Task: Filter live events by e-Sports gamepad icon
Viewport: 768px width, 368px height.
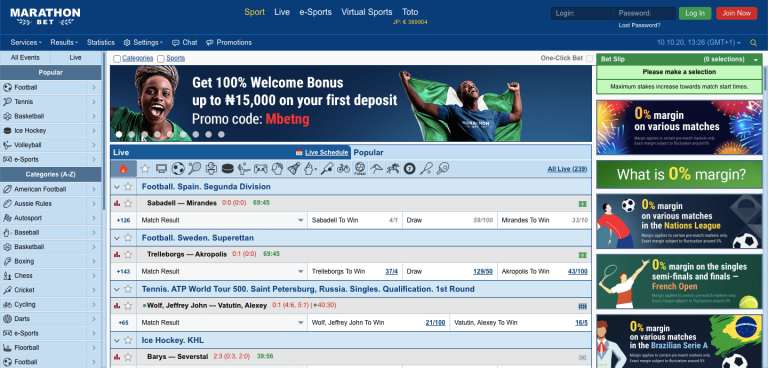Action: [x=260, y=169]
